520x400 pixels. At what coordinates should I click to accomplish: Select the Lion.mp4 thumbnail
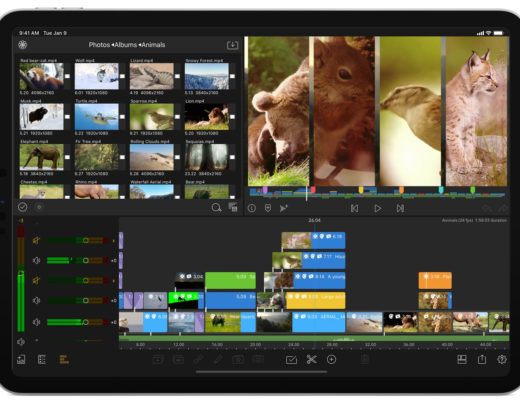coord(206,117)
